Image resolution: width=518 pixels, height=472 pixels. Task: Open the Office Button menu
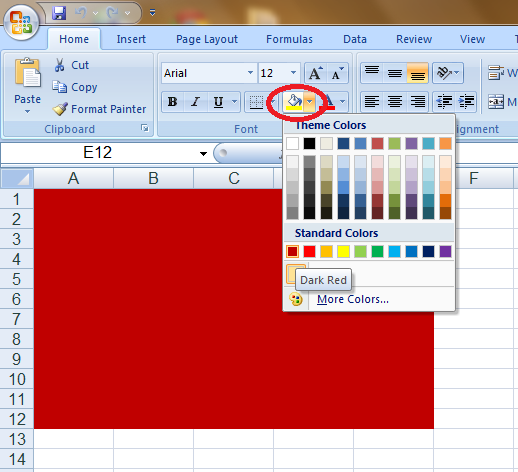pos(21,23)
